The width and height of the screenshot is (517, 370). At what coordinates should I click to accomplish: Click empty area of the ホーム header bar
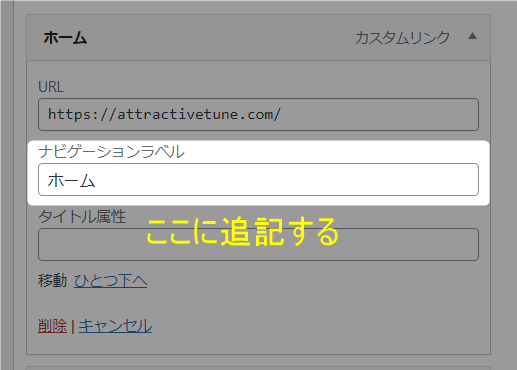[x=220, y=37]
